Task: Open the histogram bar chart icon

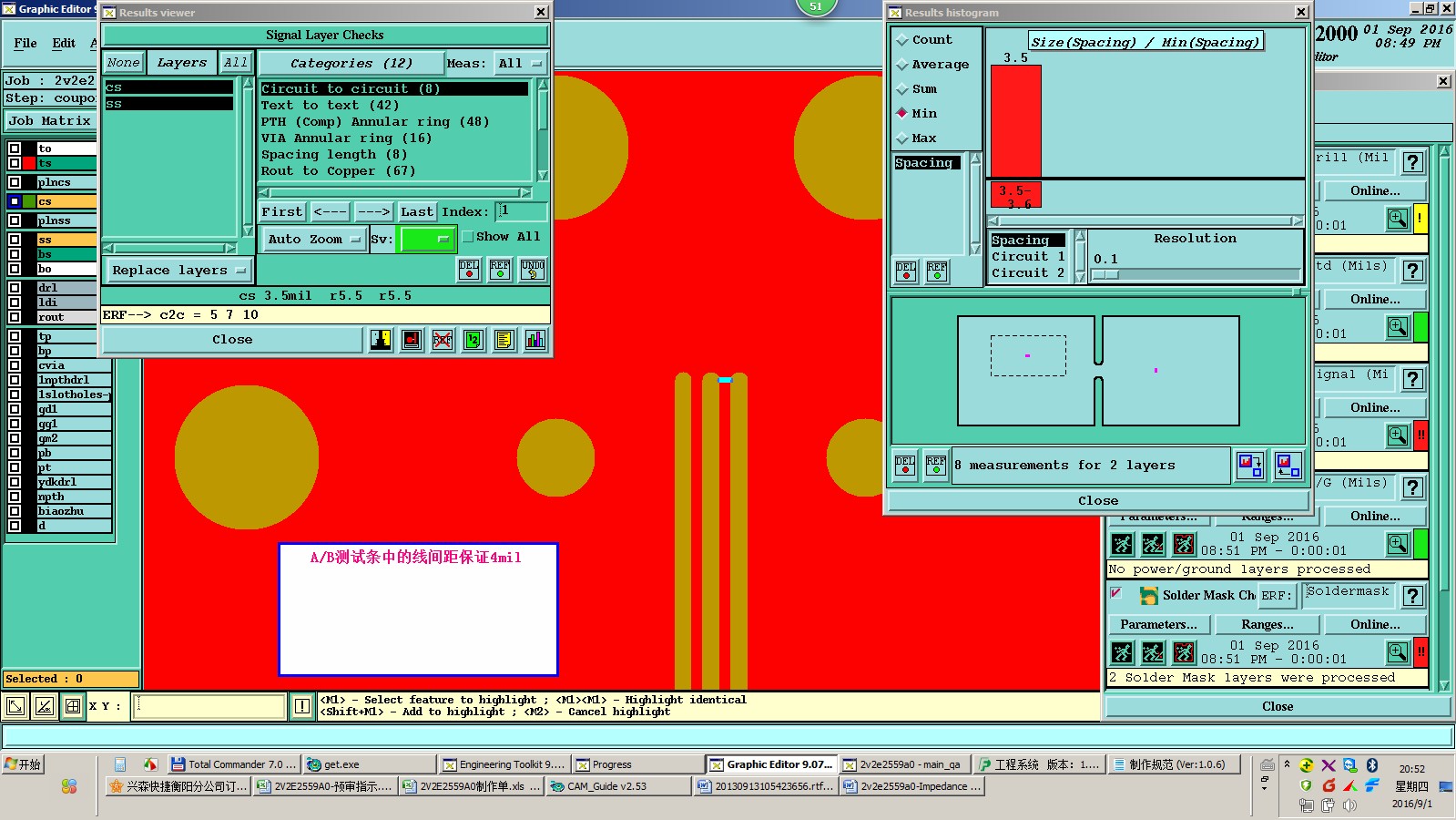Action: tap(535, 340)
